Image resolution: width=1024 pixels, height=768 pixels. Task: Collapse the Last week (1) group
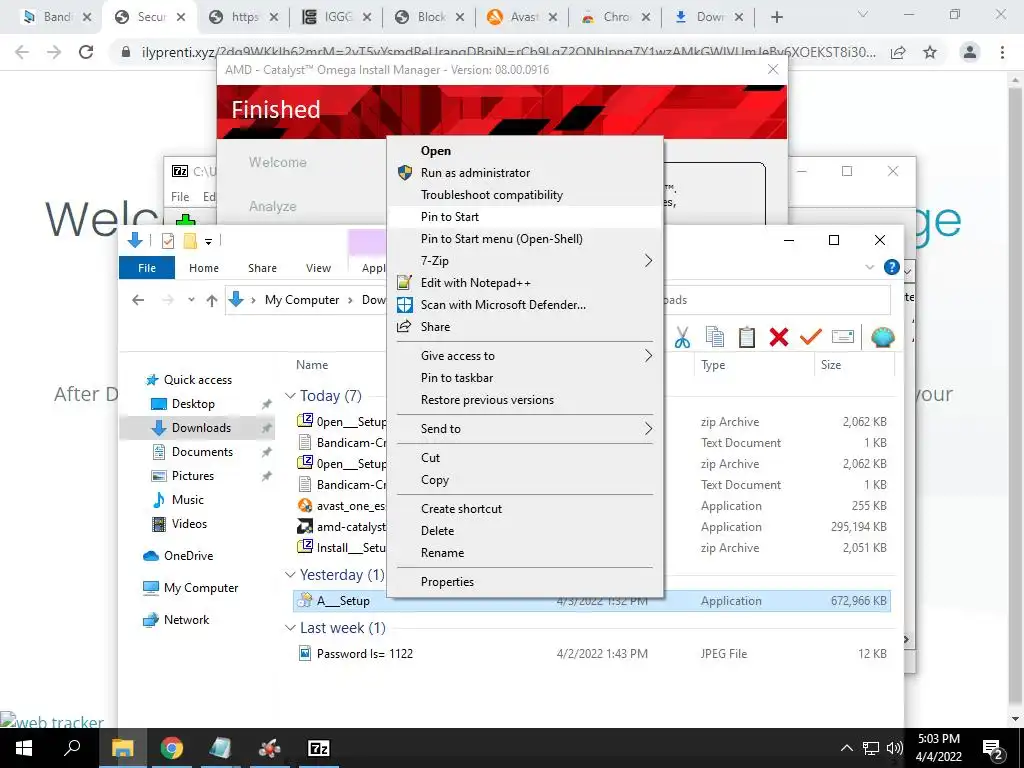tap(290, 628)
